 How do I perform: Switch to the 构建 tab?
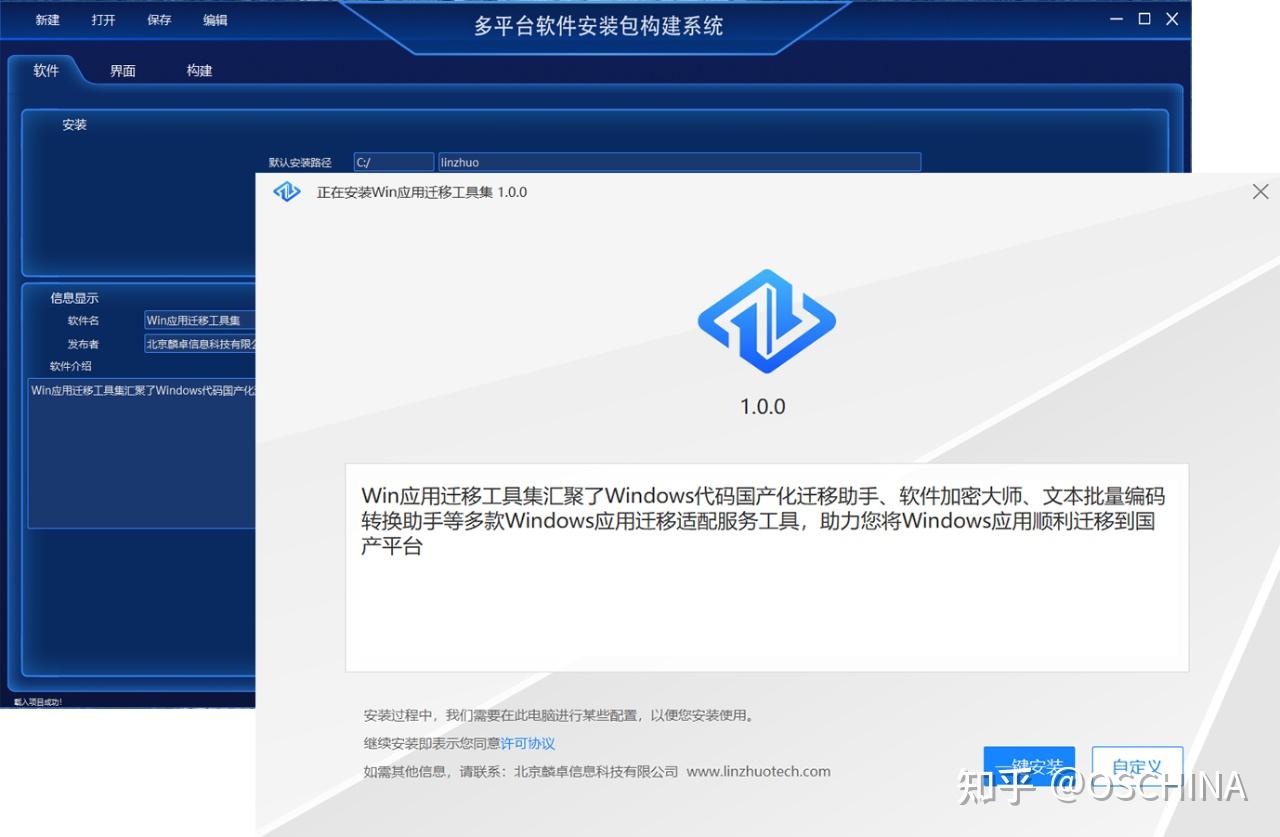[197, 70]
